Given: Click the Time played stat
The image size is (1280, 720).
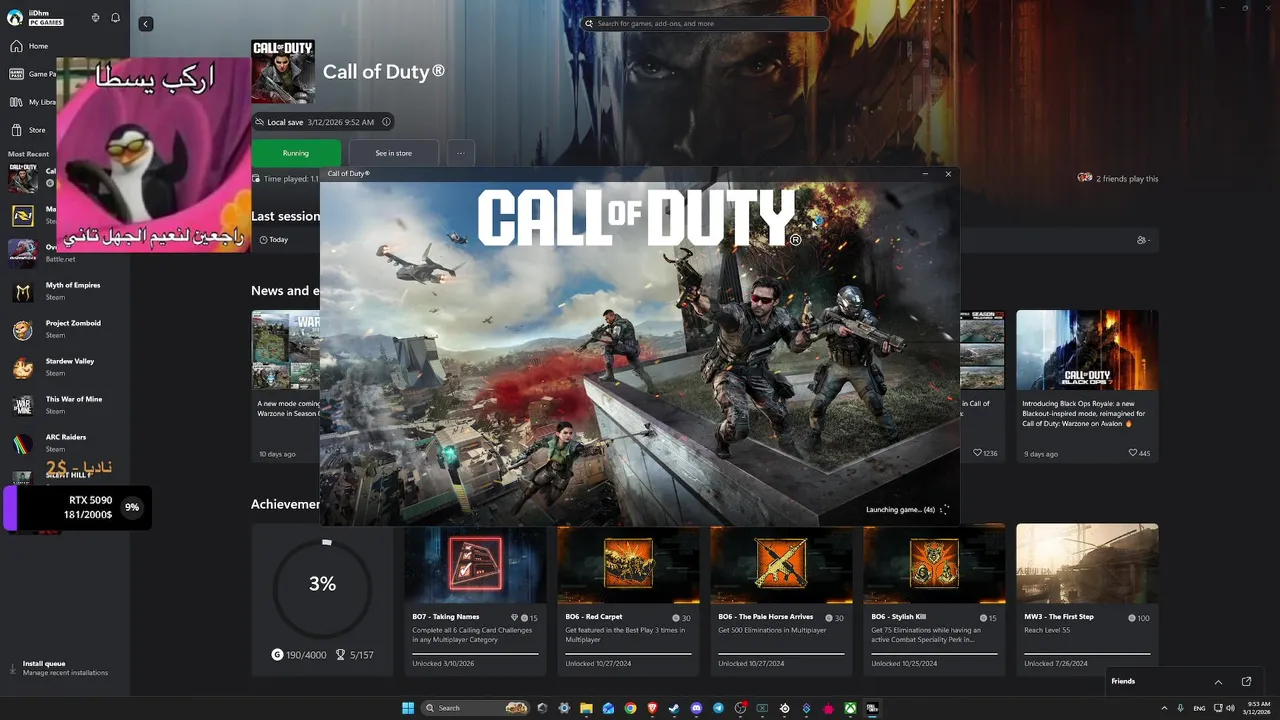Looking at the screenshot, I should point(286,179).
